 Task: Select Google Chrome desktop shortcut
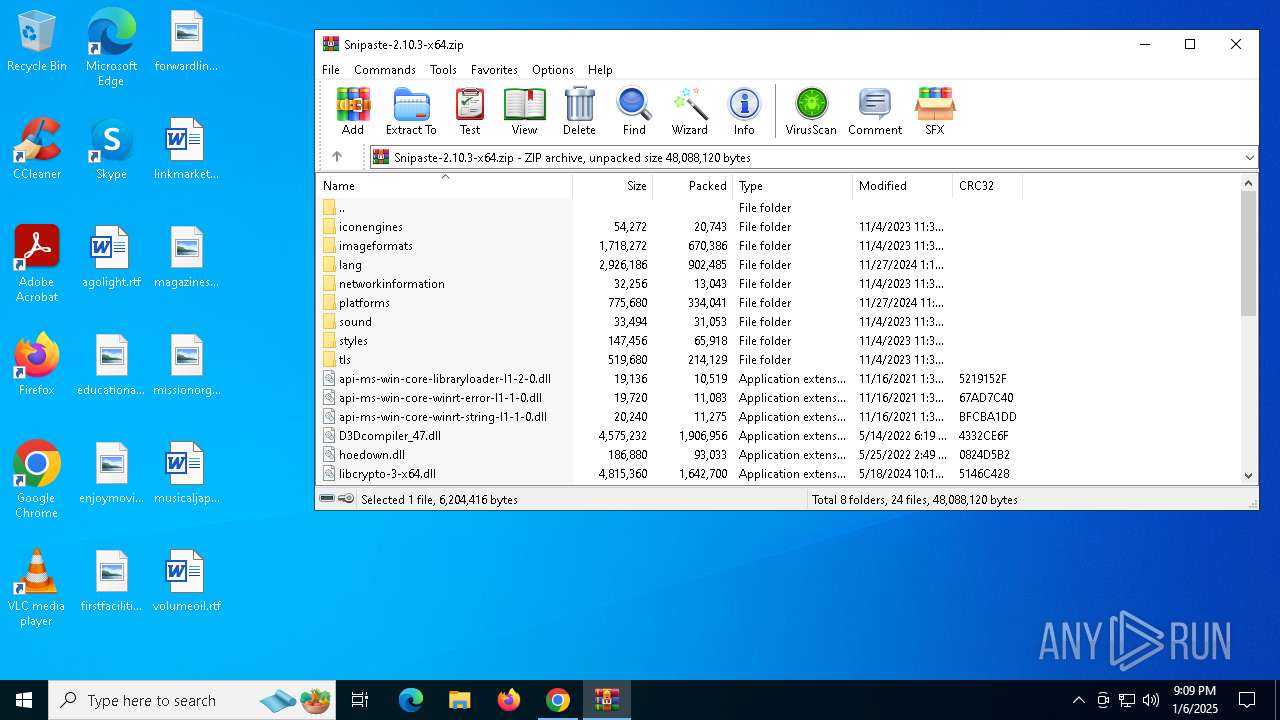[x=37, y=480]
